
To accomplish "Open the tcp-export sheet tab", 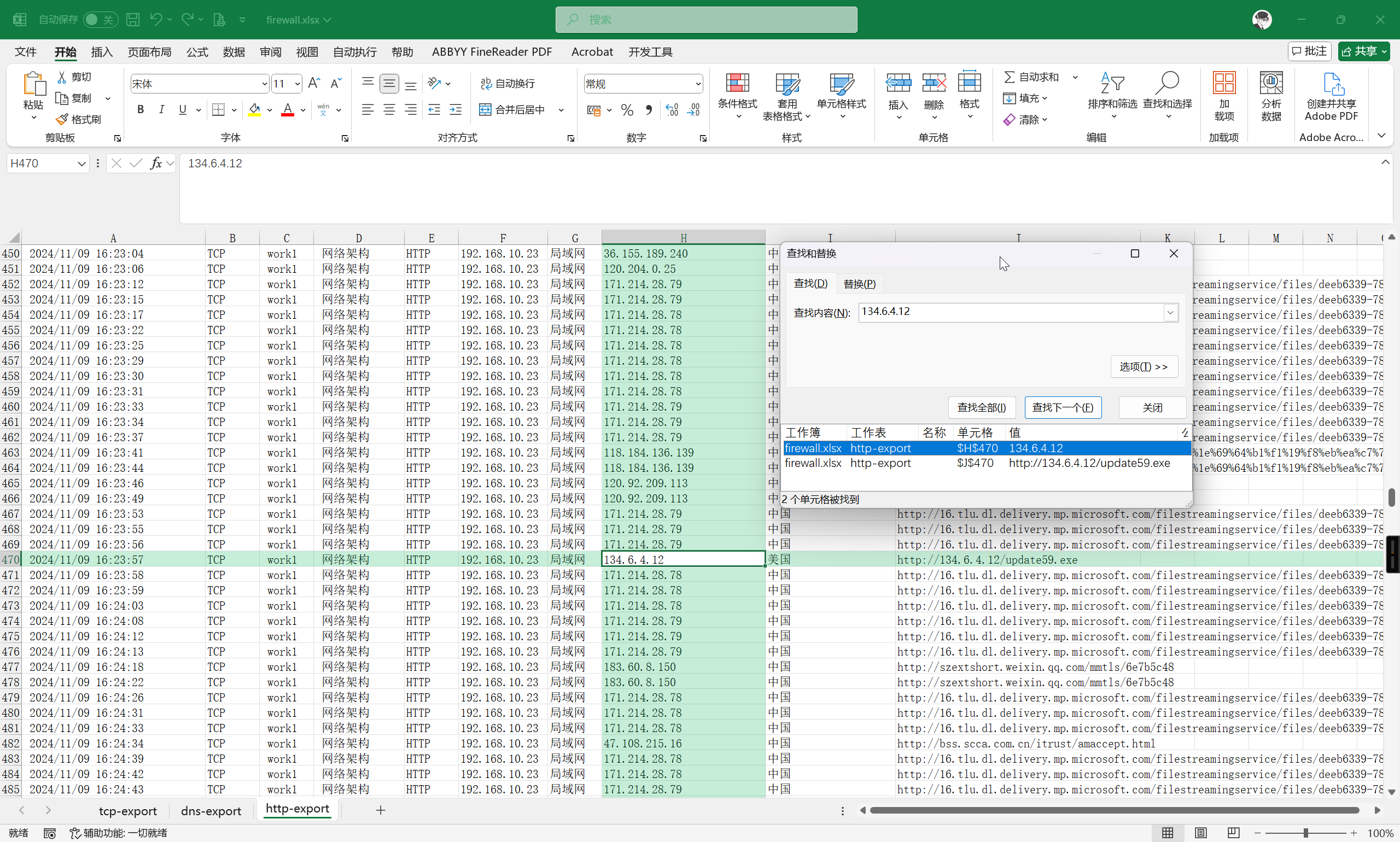I will pos(127,811).
